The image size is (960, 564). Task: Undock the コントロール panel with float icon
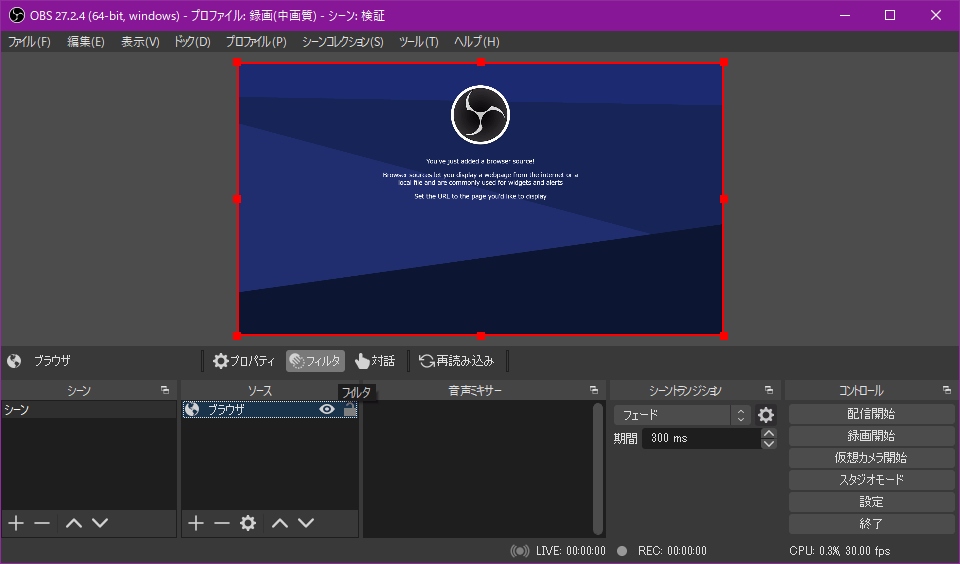(947, 390)
